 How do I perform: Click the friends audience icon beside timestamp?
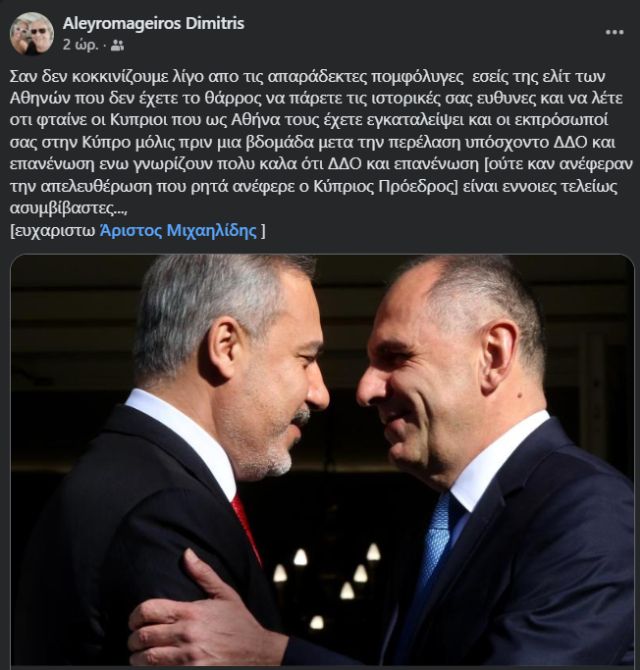[117, 46]
